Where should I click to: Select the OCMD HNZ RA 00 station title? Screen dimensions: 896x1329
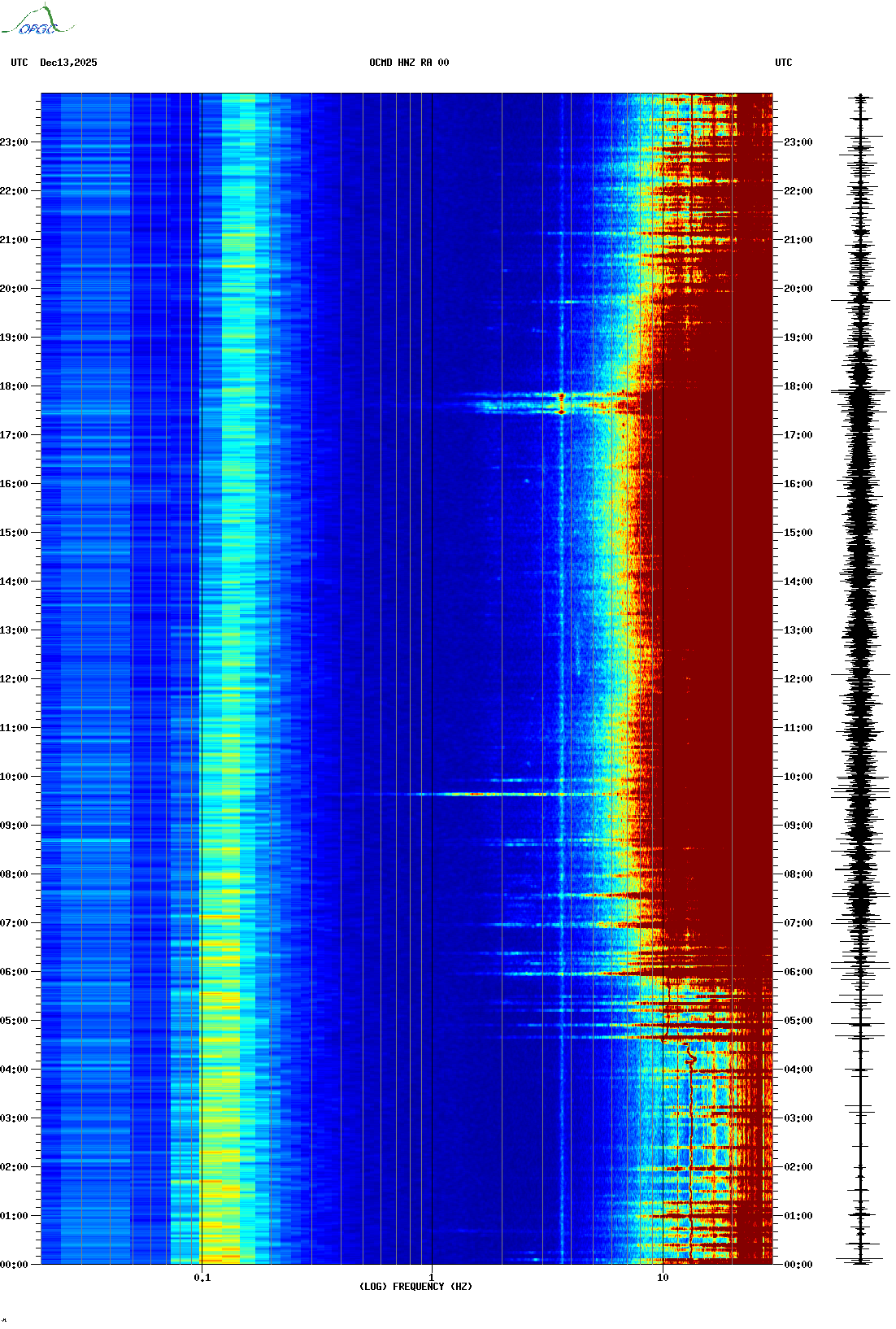coord(408,63)
